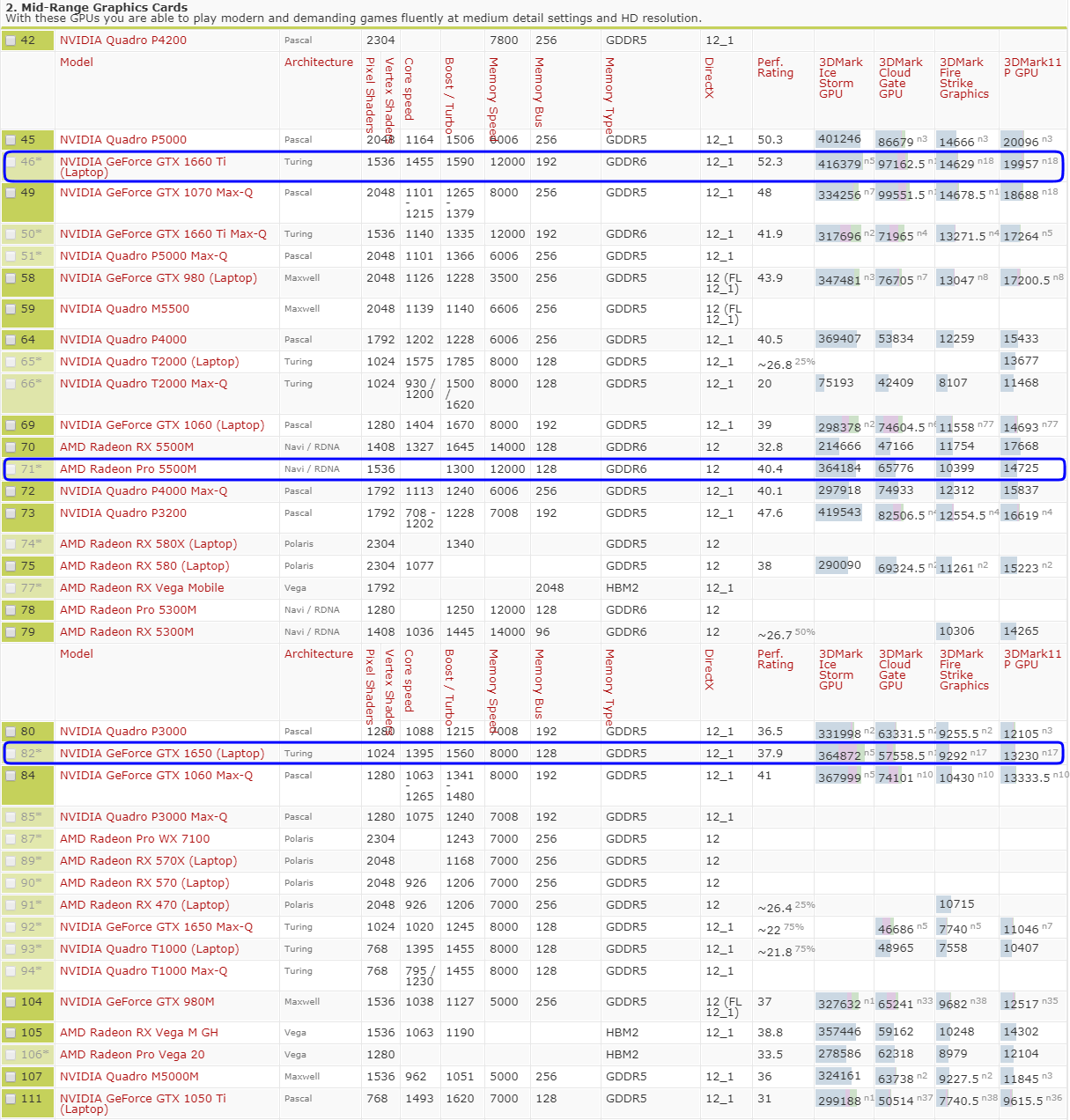
Task: Click NVIDIA Quadro M5000M link
Action: coord(129,1077)
